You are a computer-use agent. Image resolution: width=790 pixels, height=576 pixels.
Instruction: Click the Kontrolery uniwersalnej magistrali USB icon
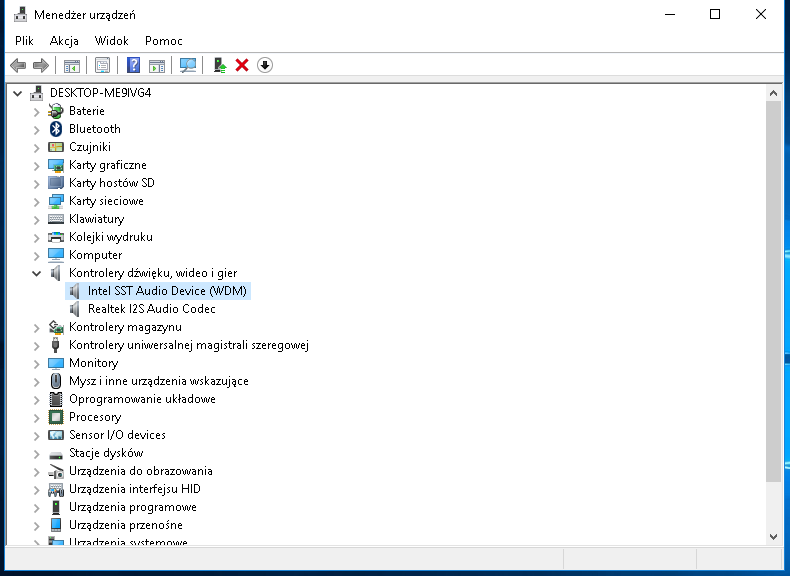(56, 345)
